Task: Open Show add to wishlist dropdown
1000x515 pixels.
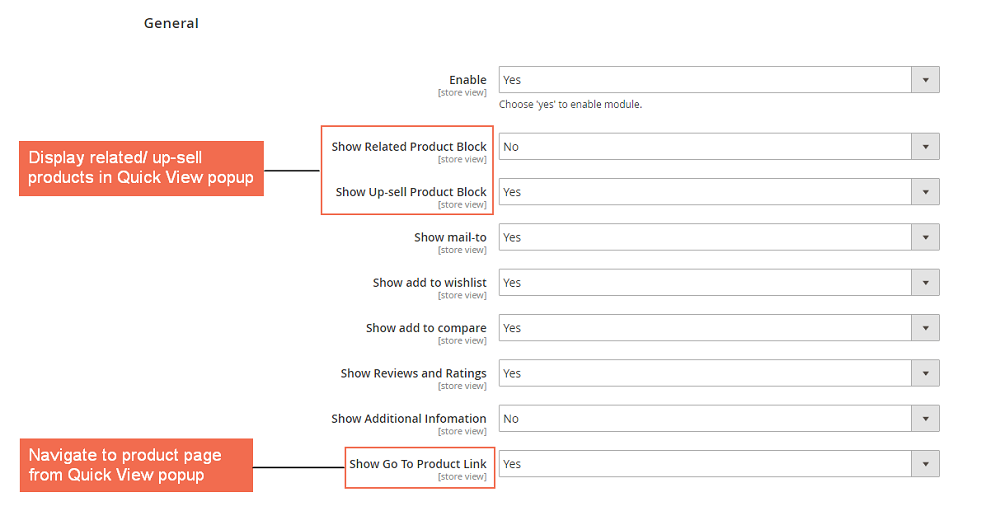Action: 705,283
